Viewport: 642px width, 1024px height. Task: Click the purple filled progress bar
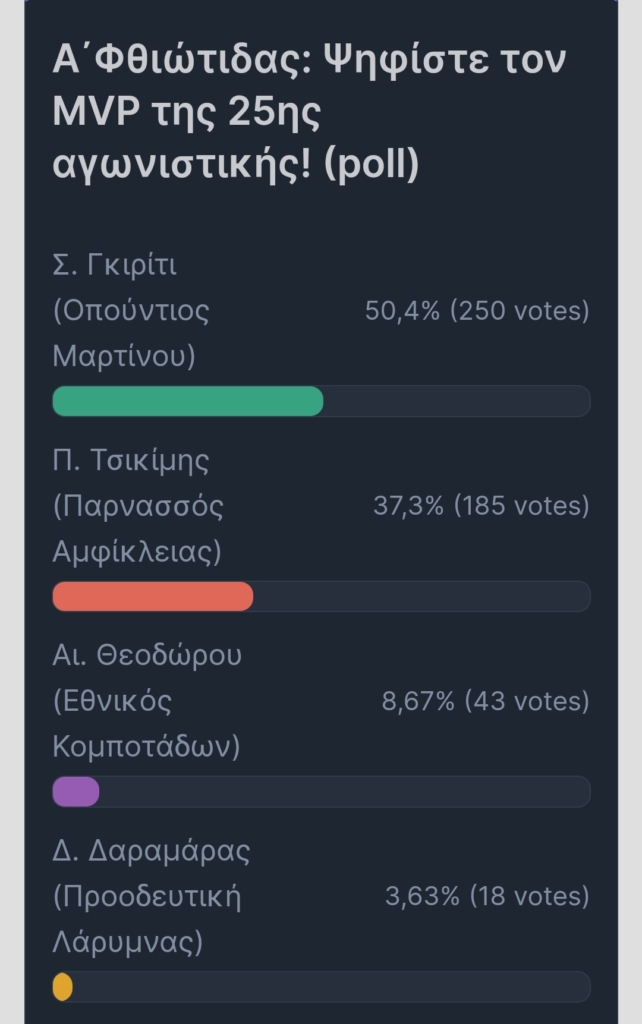pyautogui.click(x=76, y=792)
